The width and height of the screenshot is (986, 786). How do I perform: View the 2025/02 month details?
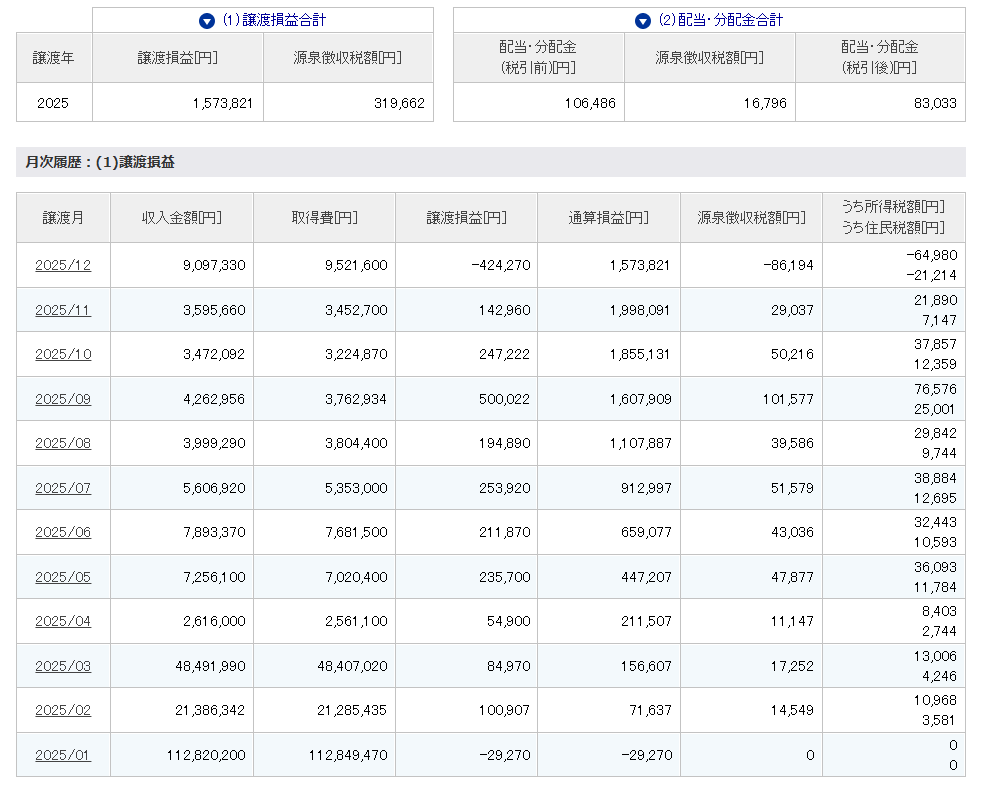(63, 710)
